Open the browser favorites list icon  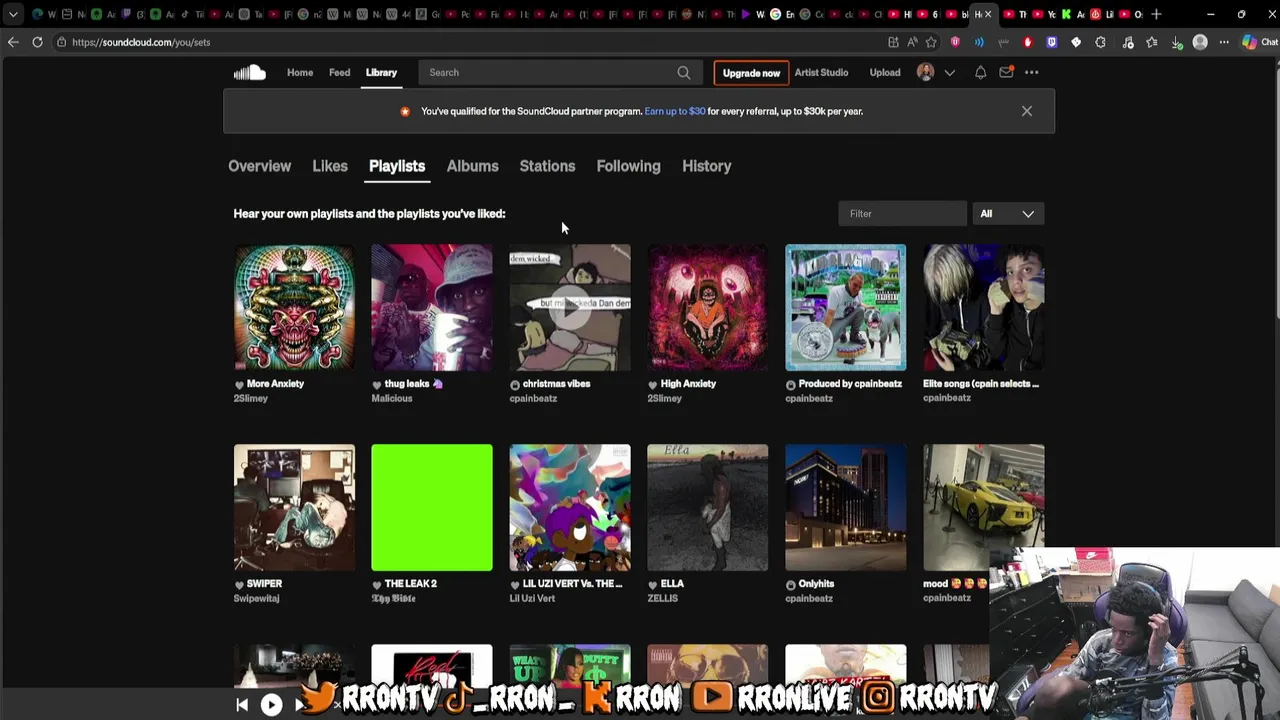coord(1151,42)
